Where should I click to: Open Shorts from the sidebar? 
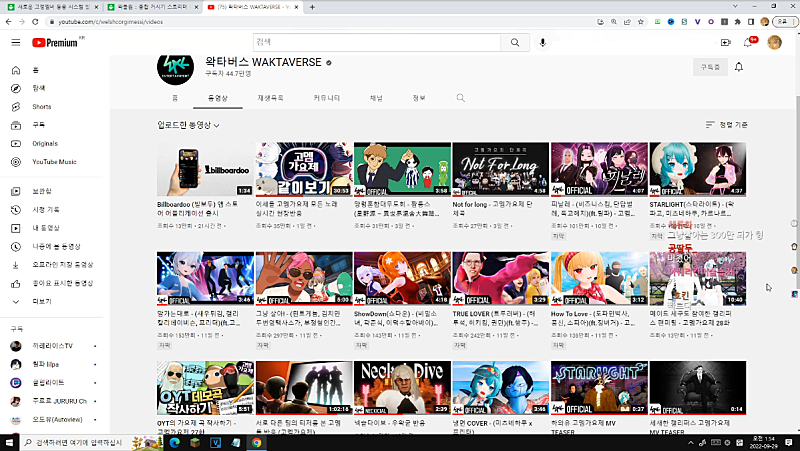click(x=41, y=106)
